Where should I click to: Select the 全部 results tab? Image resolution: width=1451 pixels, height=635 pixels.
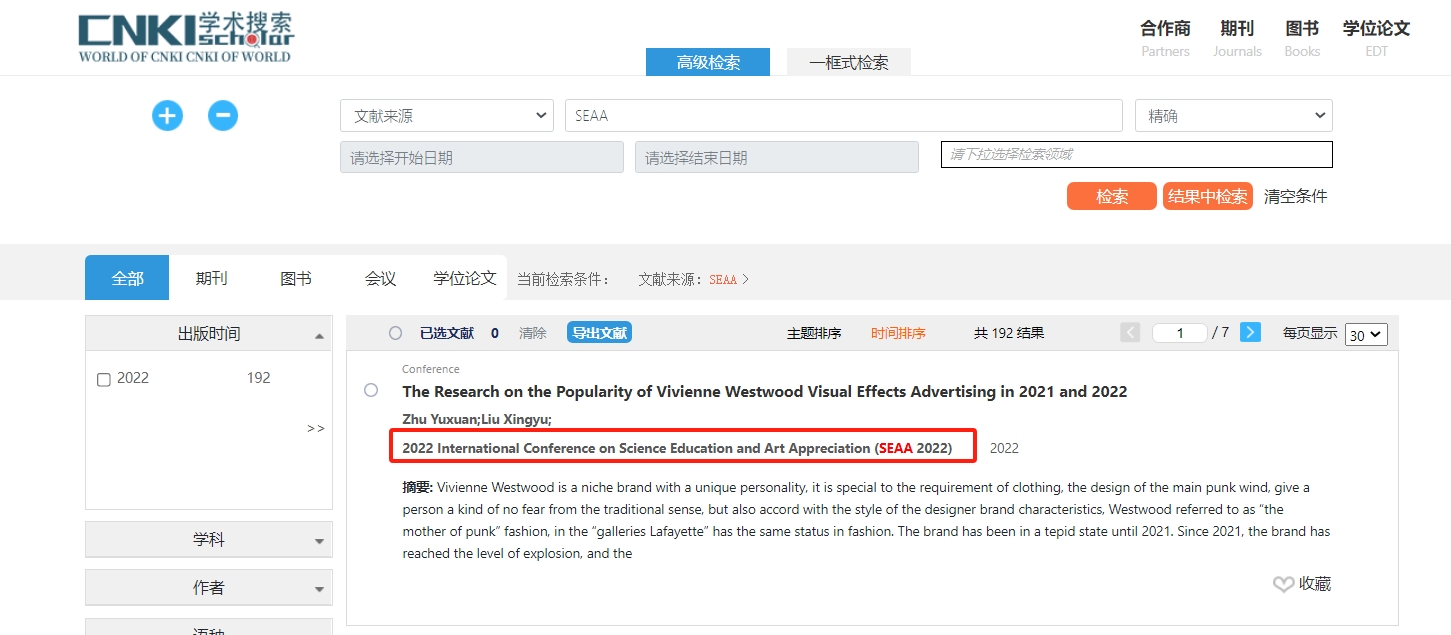127,278
